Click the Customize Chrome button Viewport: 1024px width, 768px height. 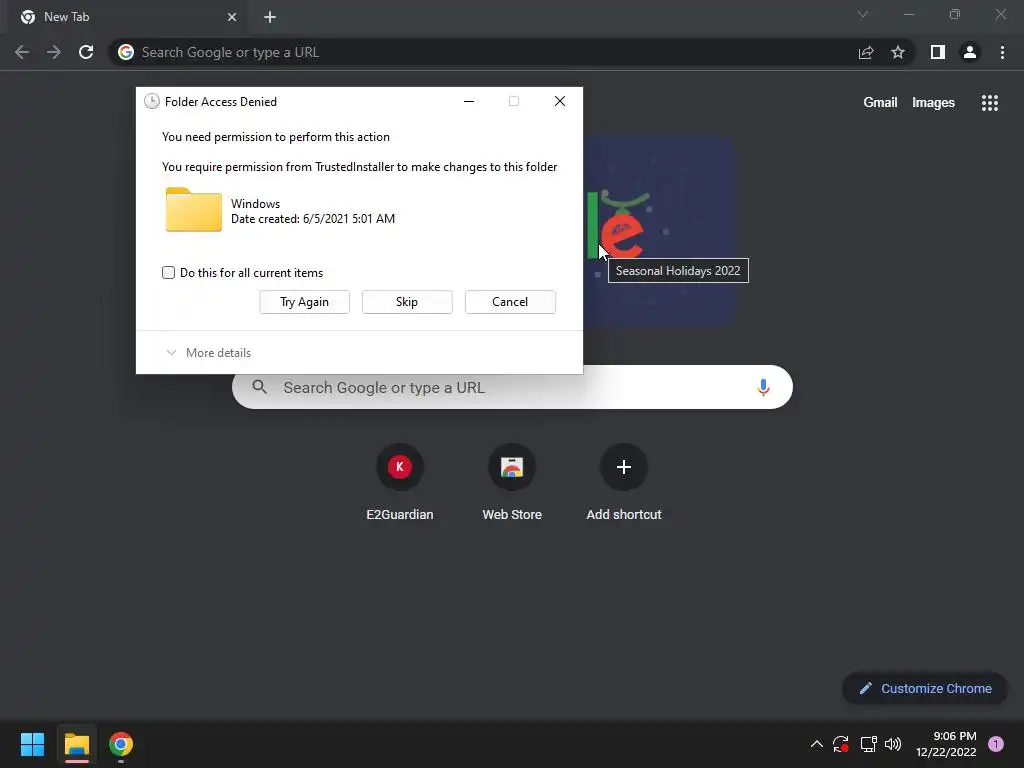[x=925, y=688]
